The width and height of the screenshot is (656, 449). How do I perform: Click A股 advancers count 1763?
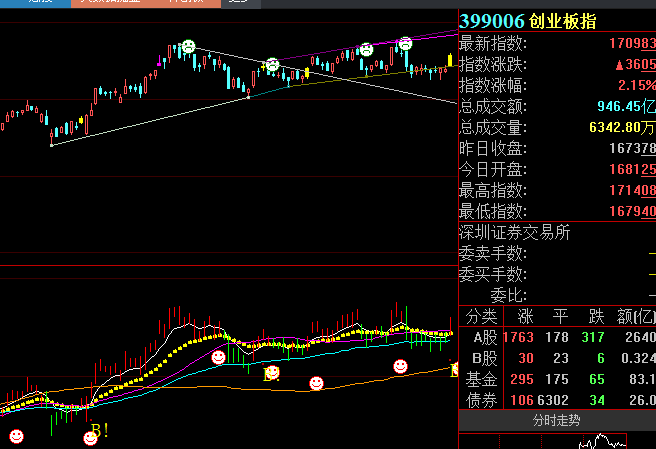(518, 337)
